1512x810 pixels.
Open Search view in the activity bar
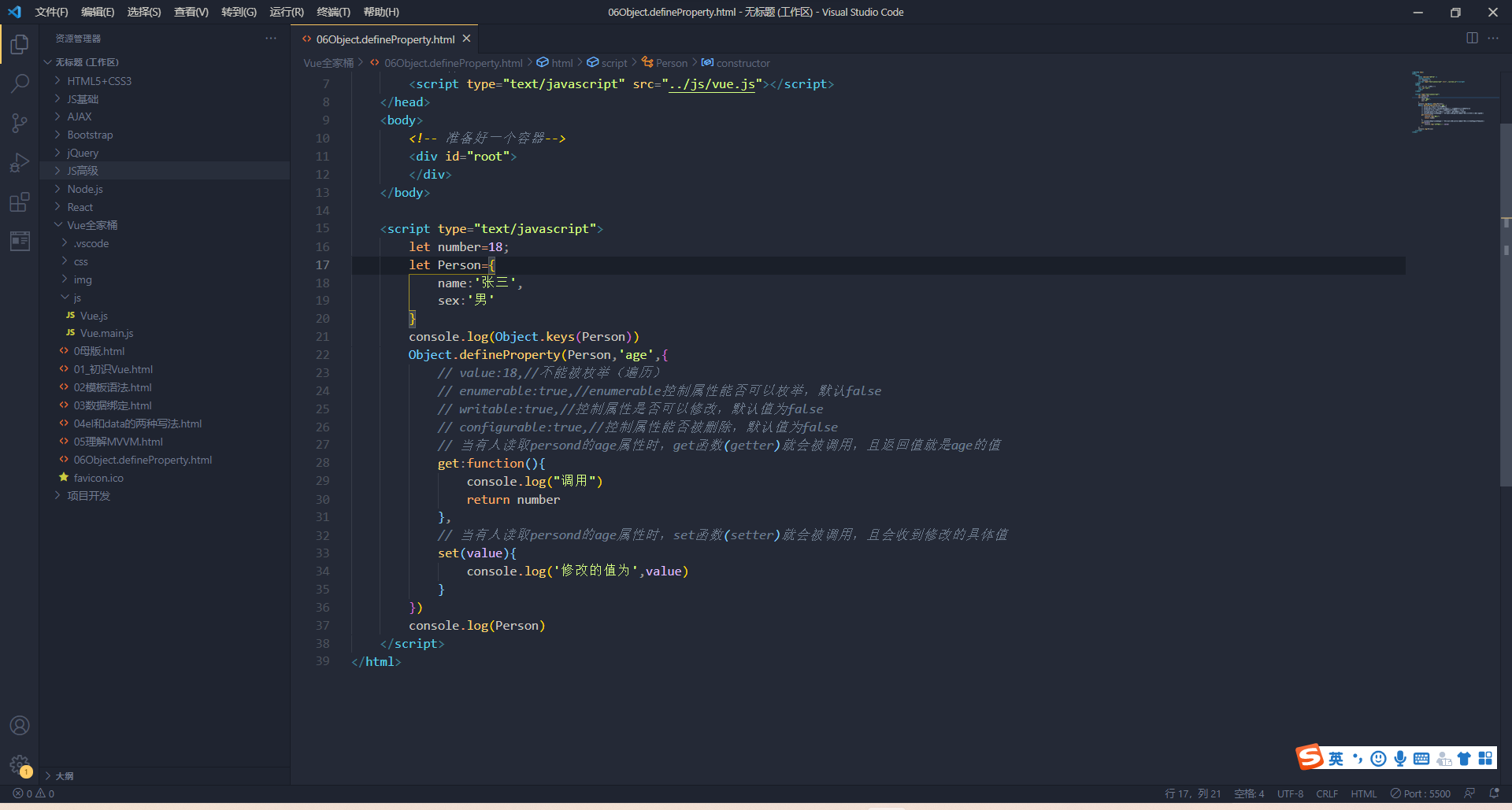(x=19, y=83)
